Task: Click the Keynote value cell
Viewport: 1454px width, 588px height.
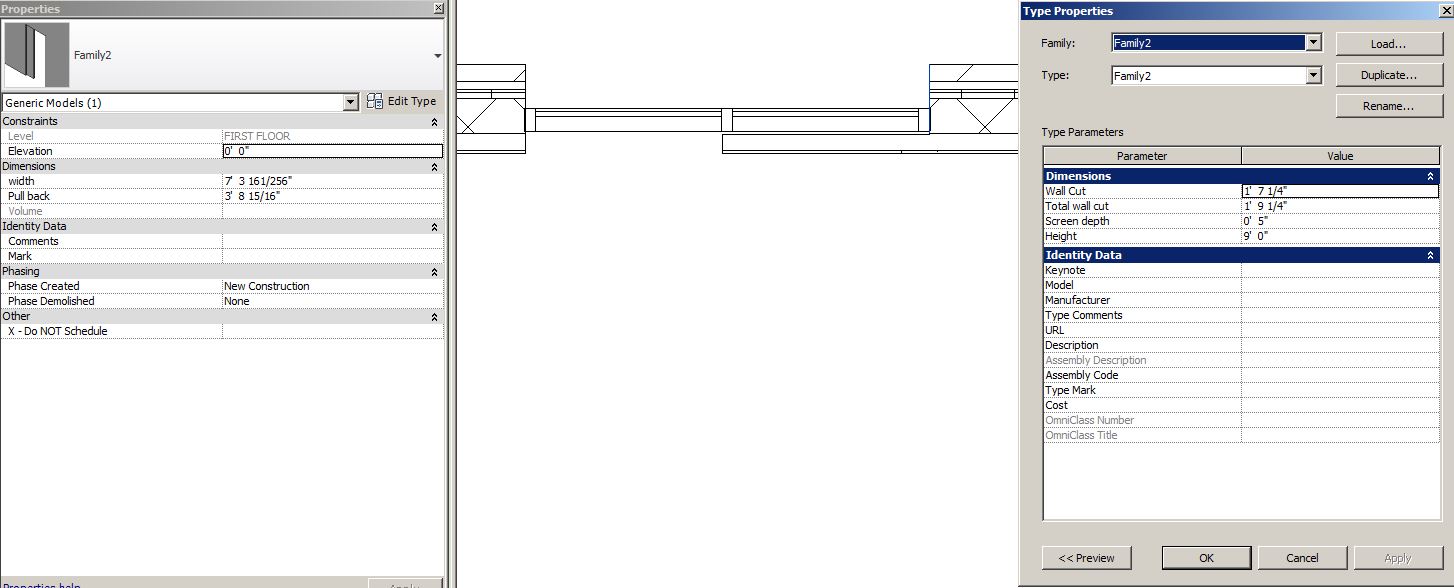Action: (x=1340, y=270)
